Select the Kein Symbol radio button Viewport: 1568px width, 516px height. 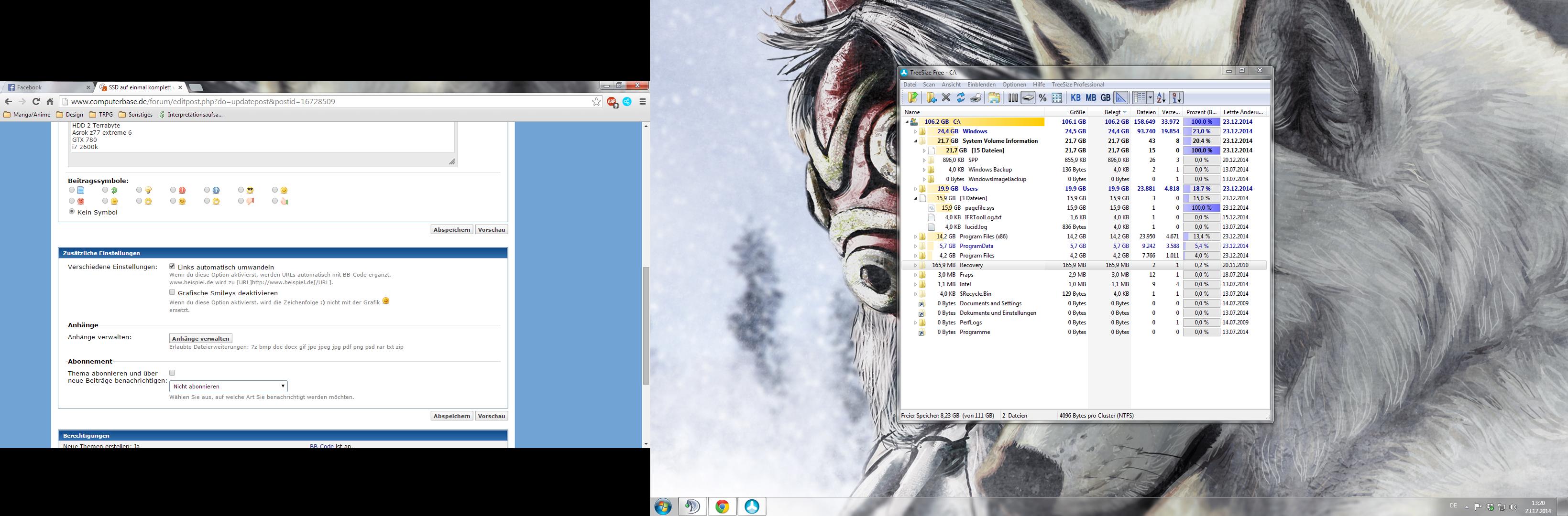click(x=72, y=212)
